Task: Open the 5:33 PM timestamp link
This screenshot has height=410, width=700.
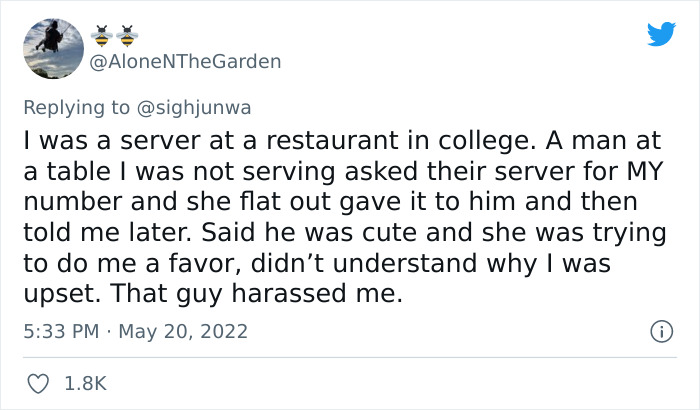Action: pos(58,330)
